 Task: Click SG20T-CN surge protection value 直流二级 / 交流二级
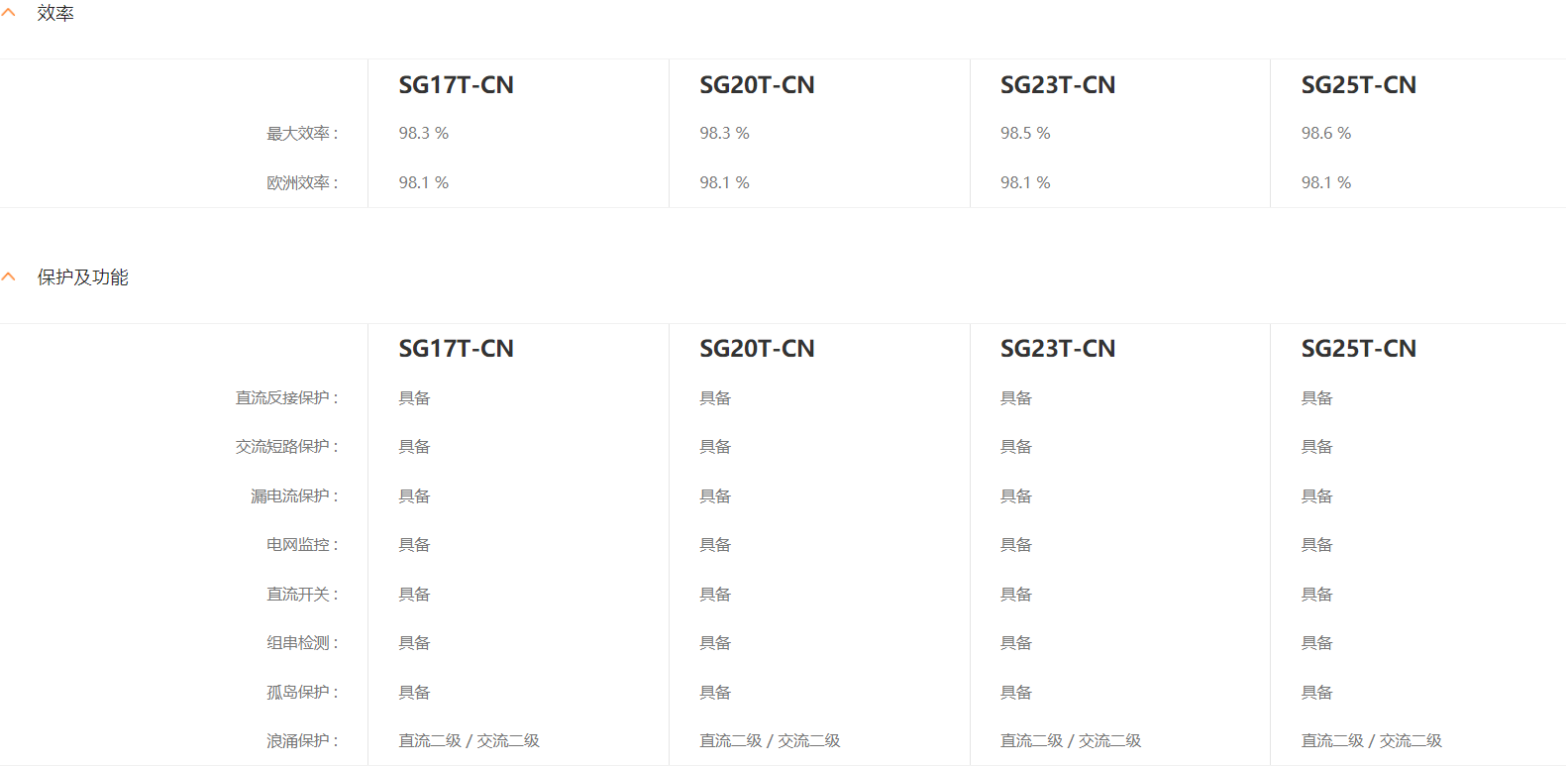pyautogui.click(x=770, y=741)
